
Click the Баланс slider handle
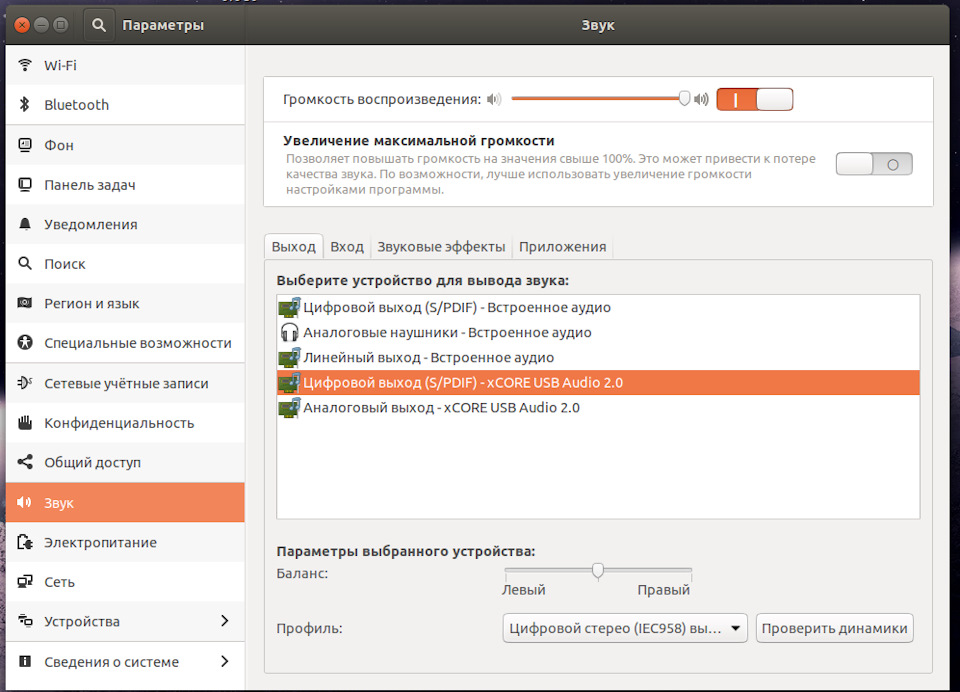click(598, 571)
